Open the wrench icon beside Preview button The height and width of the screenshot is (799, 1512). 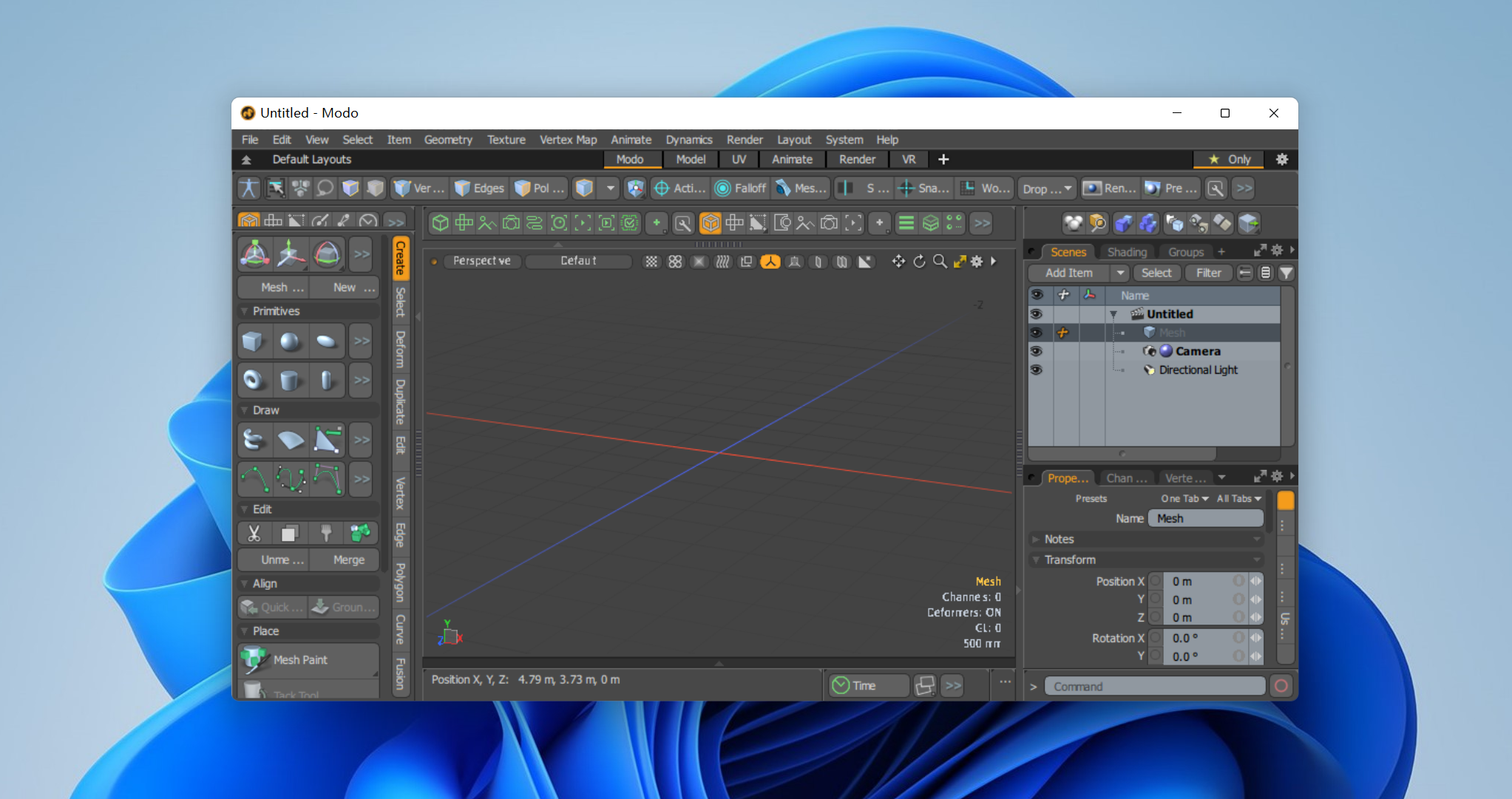tap(1216, 188)
